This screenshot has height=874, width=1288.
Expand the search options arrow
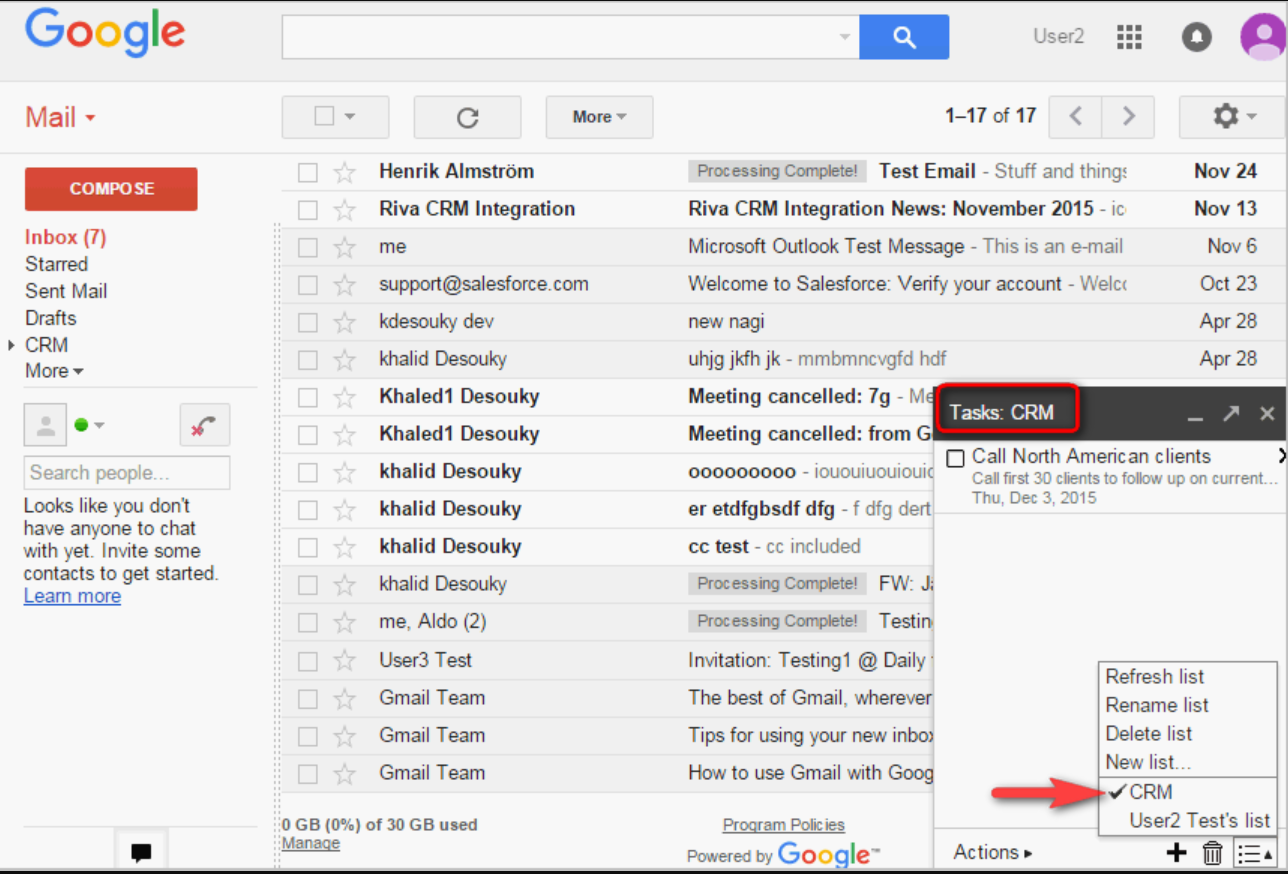point(845,37)
